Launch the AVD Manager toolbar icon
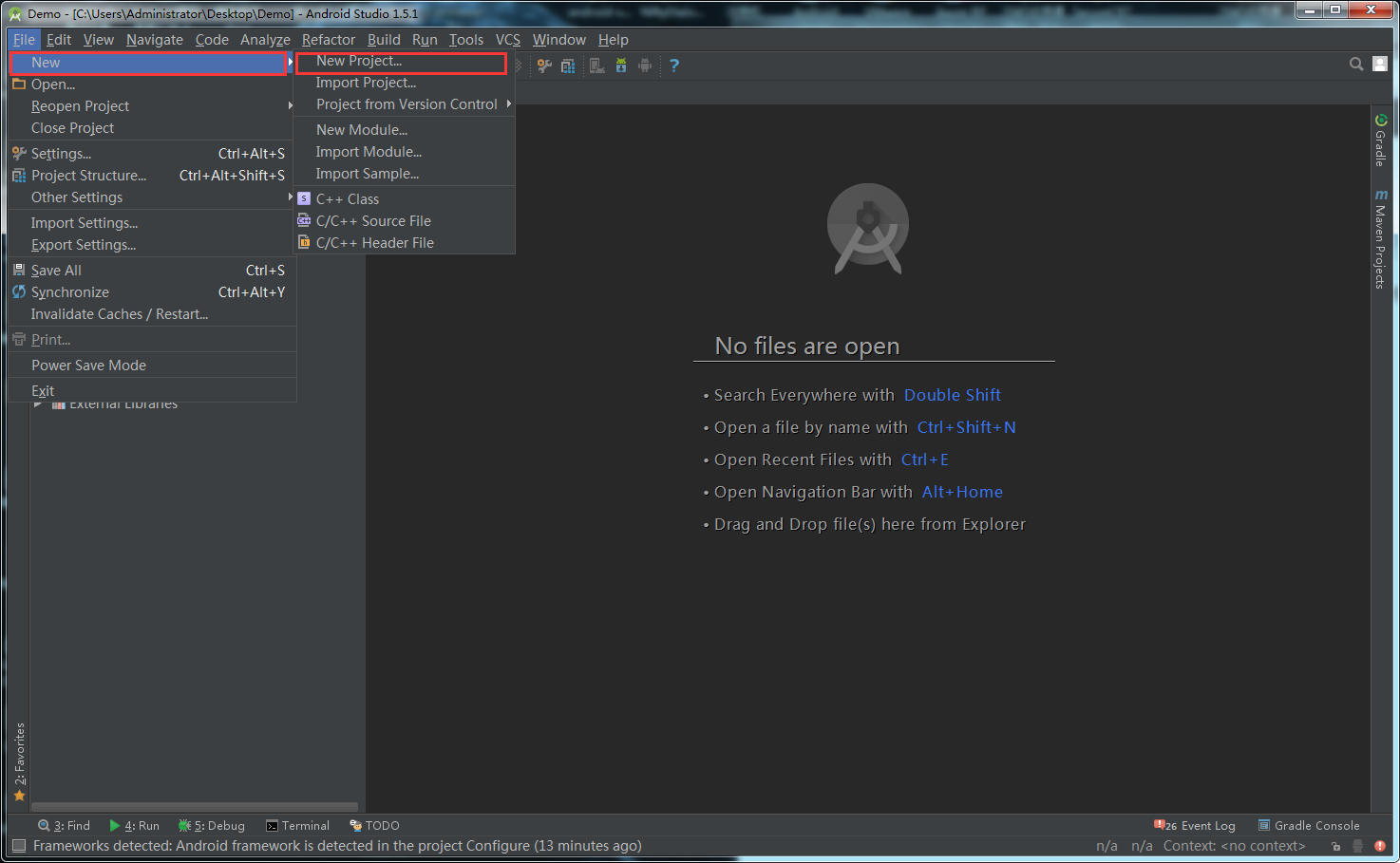This screenshot has height=863, width=1400. tap(596, 66)
